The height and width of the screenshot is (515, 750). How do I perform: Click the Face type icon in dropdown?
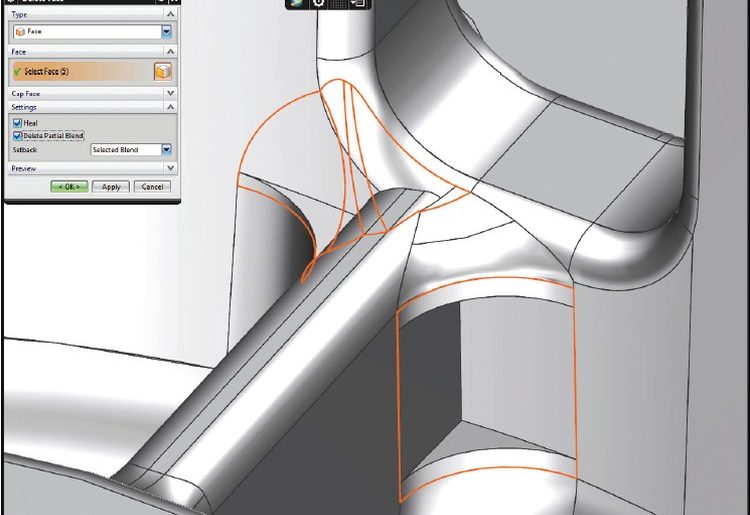[x=19, y=32]
